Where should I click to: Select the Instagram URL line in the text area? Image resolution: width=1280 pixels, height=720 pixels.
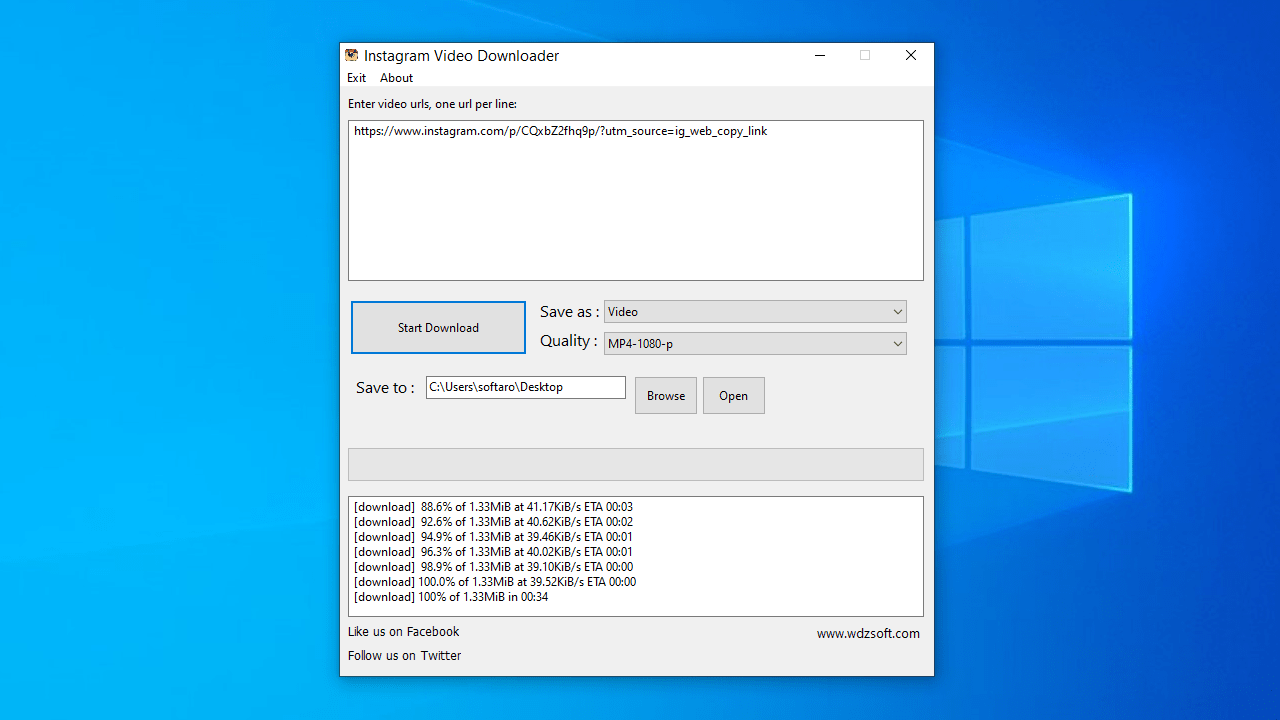click(561, 131)
